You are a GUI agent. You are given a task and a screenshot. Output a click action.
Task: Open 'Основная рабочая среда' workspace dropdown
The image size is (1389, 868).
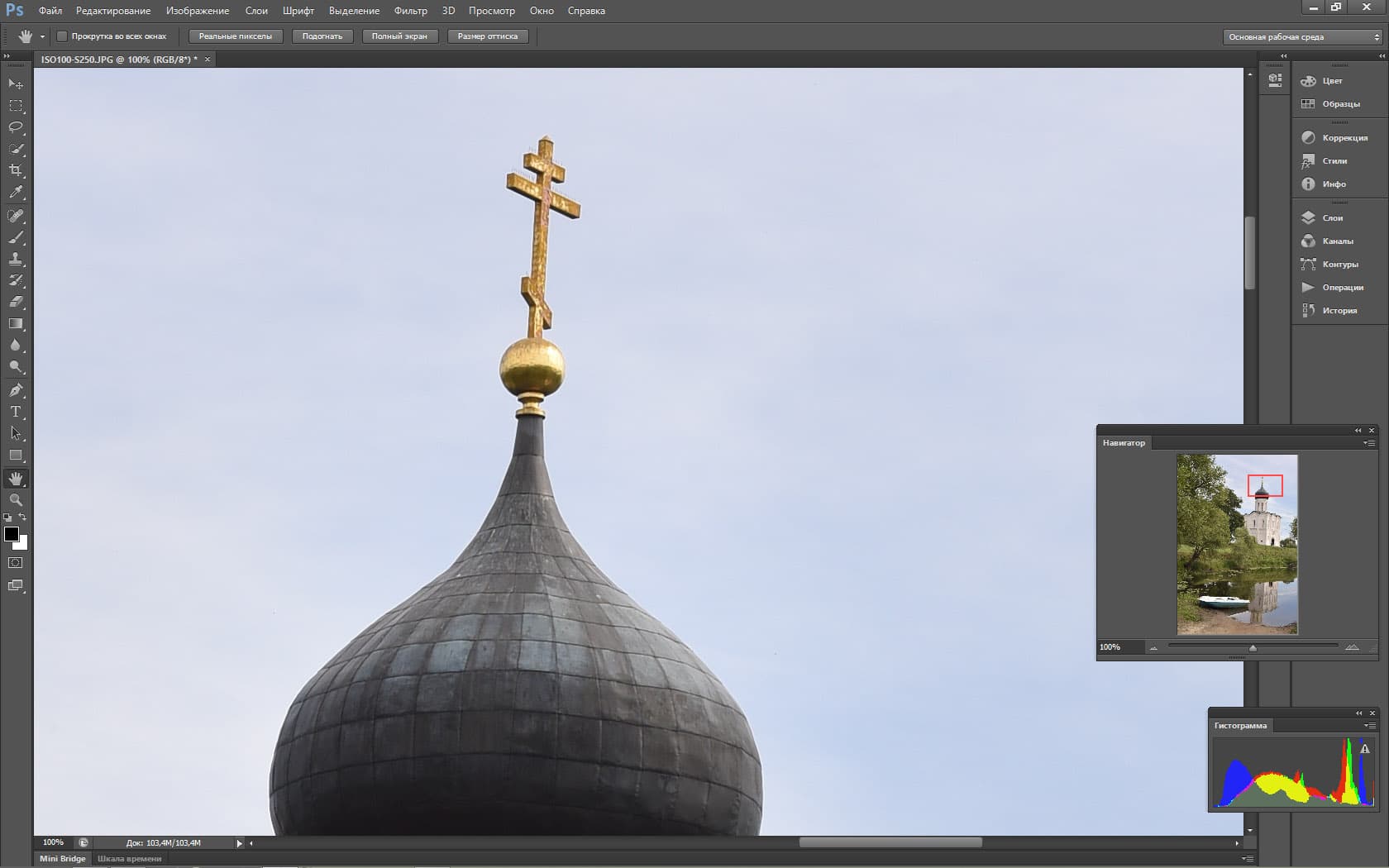tap(1302, 37)
